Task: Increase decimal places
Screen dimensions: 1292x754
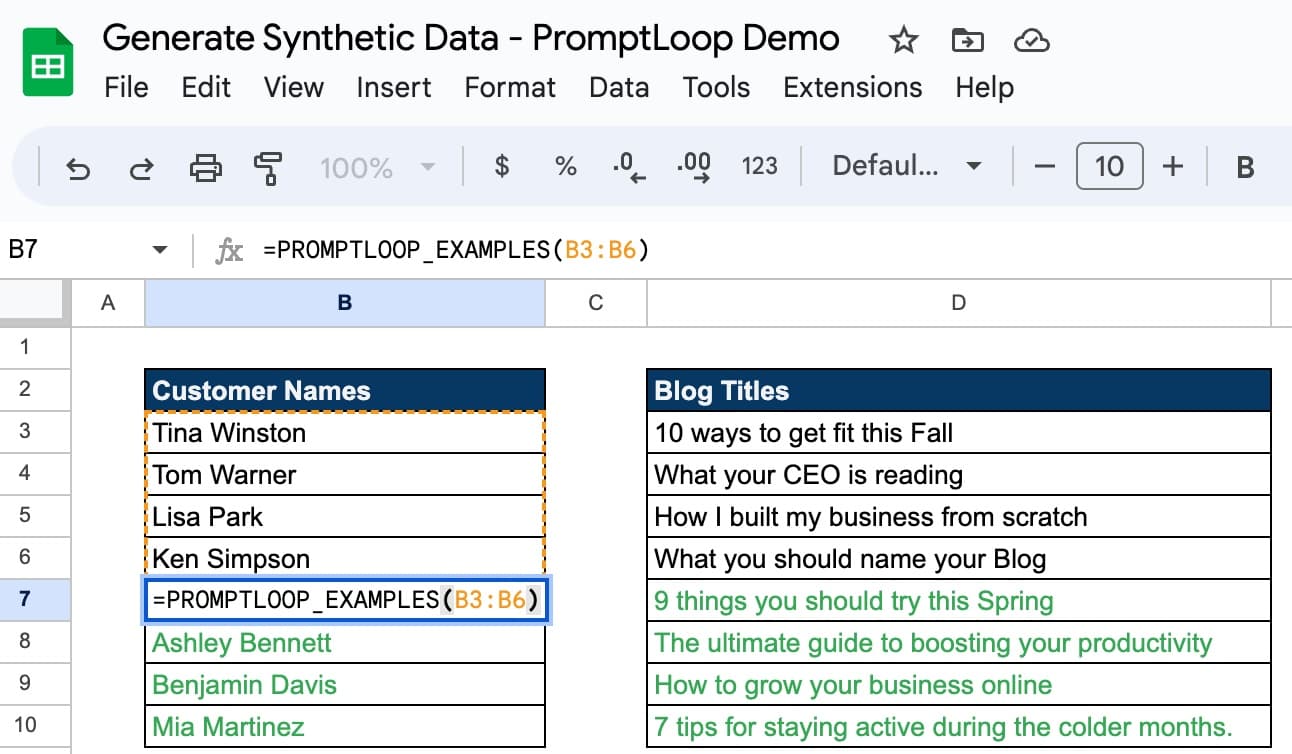Action: tap(694, 167)
